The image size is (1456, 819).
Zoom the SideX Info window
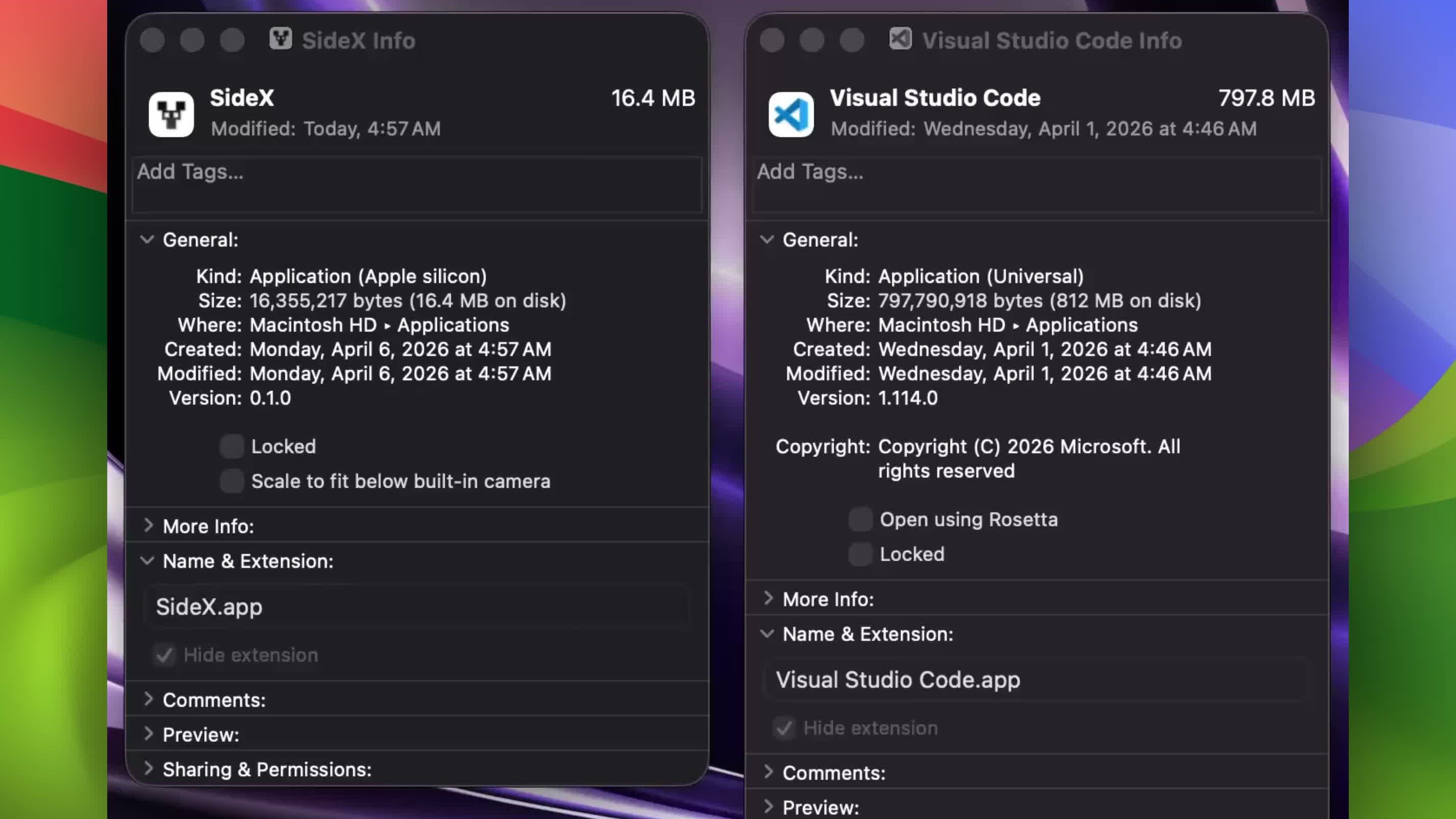point(232,40)
